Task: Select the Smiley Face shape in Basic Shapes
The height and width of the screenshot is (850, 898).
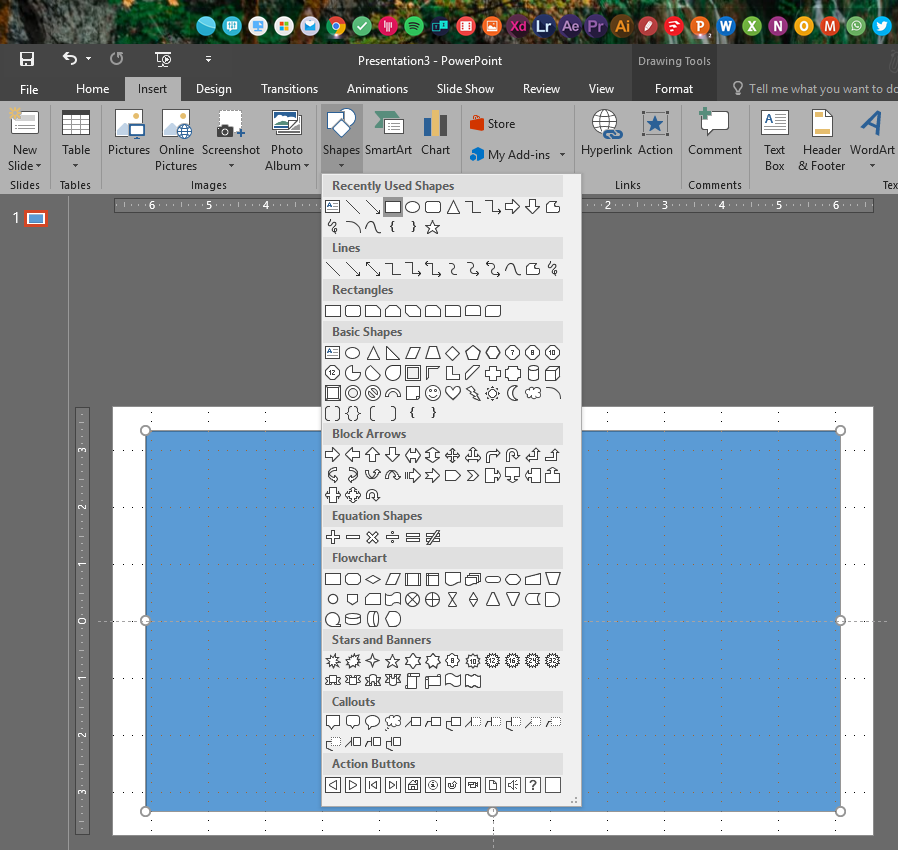Action: click(x=433, y=393)
